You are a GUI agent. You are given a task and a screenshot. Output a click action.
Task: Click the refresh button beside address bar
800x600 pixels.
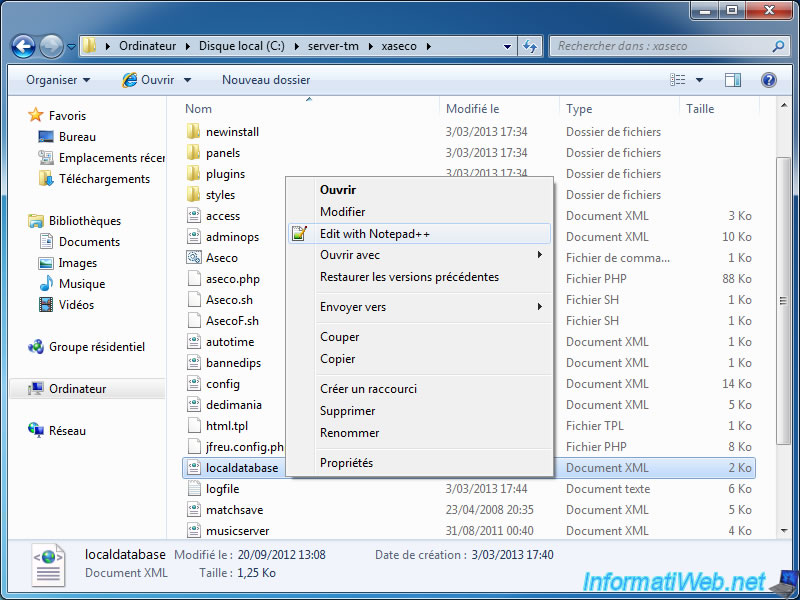point(529,46)
